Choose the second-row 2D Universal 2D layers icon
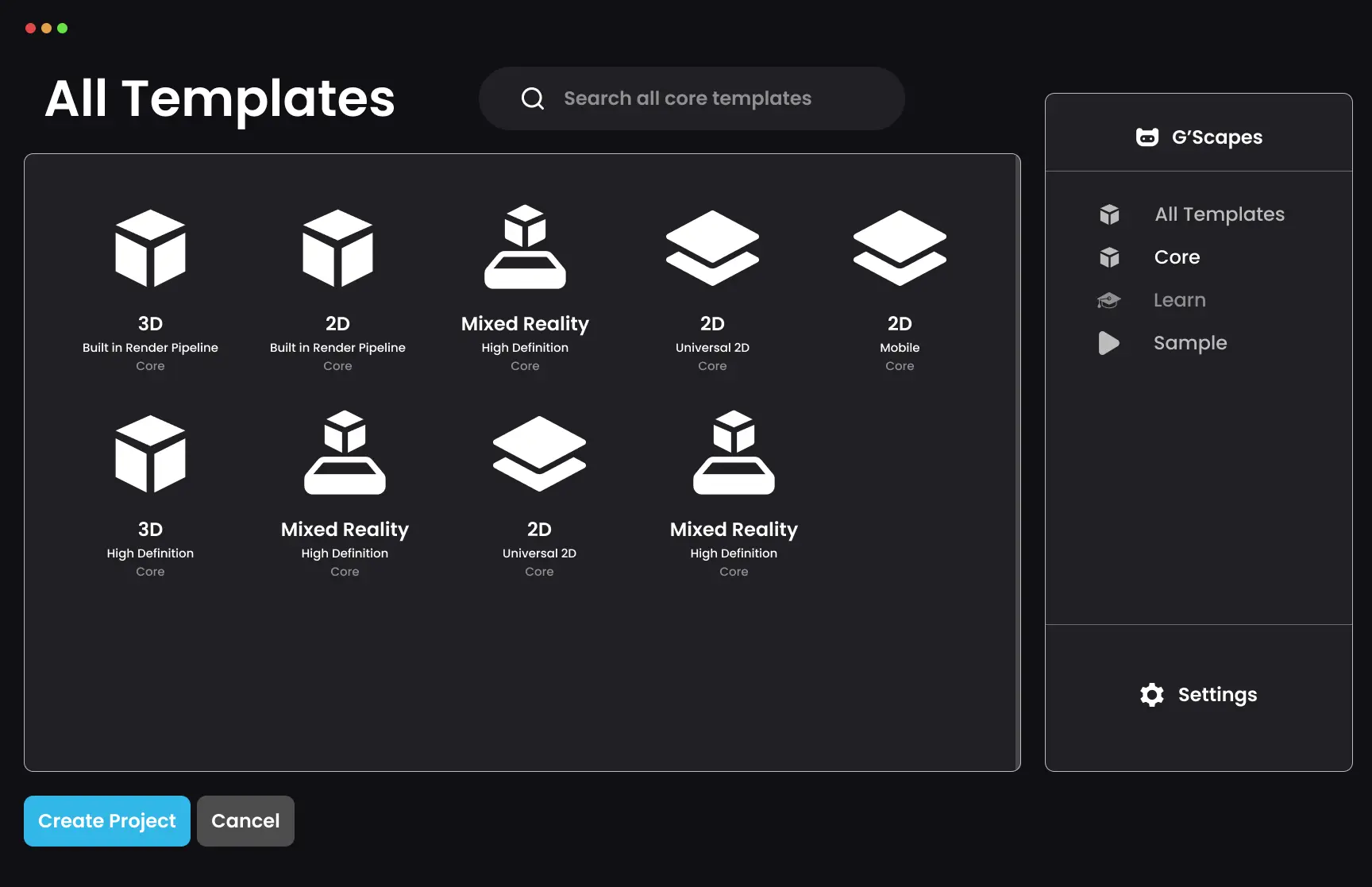 click(539, 453)
